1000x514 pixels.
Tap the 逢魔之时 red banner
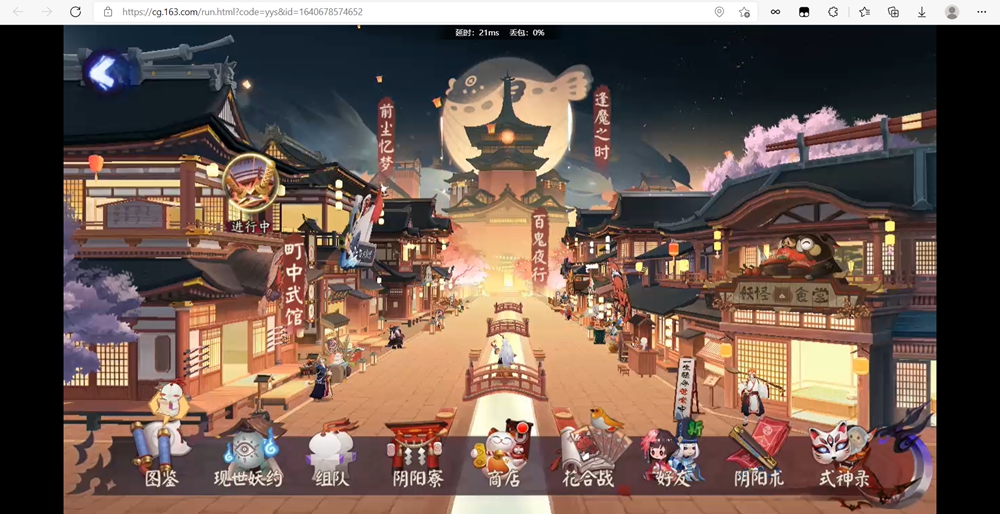coord(601,126)
